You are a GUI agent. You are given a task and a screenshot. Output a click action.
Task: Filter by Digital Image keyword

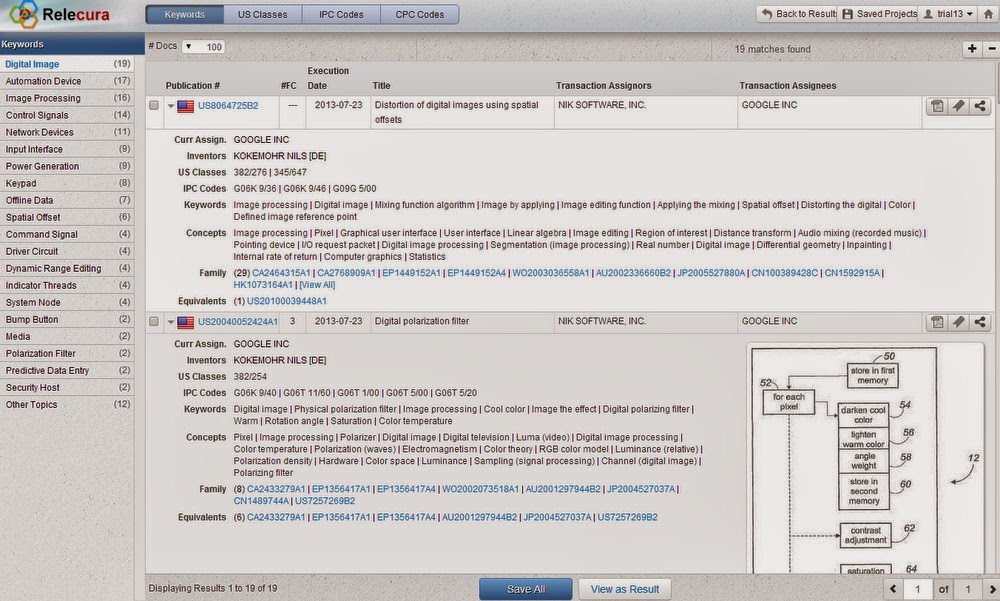pos(67,64)
